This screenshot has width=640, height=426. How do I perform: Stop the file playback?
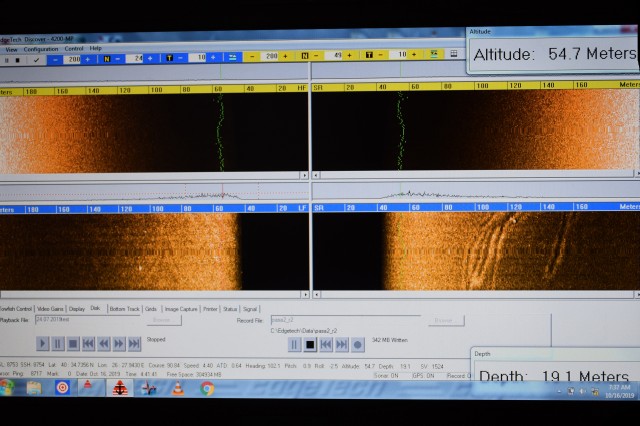[x=72, y=344]
